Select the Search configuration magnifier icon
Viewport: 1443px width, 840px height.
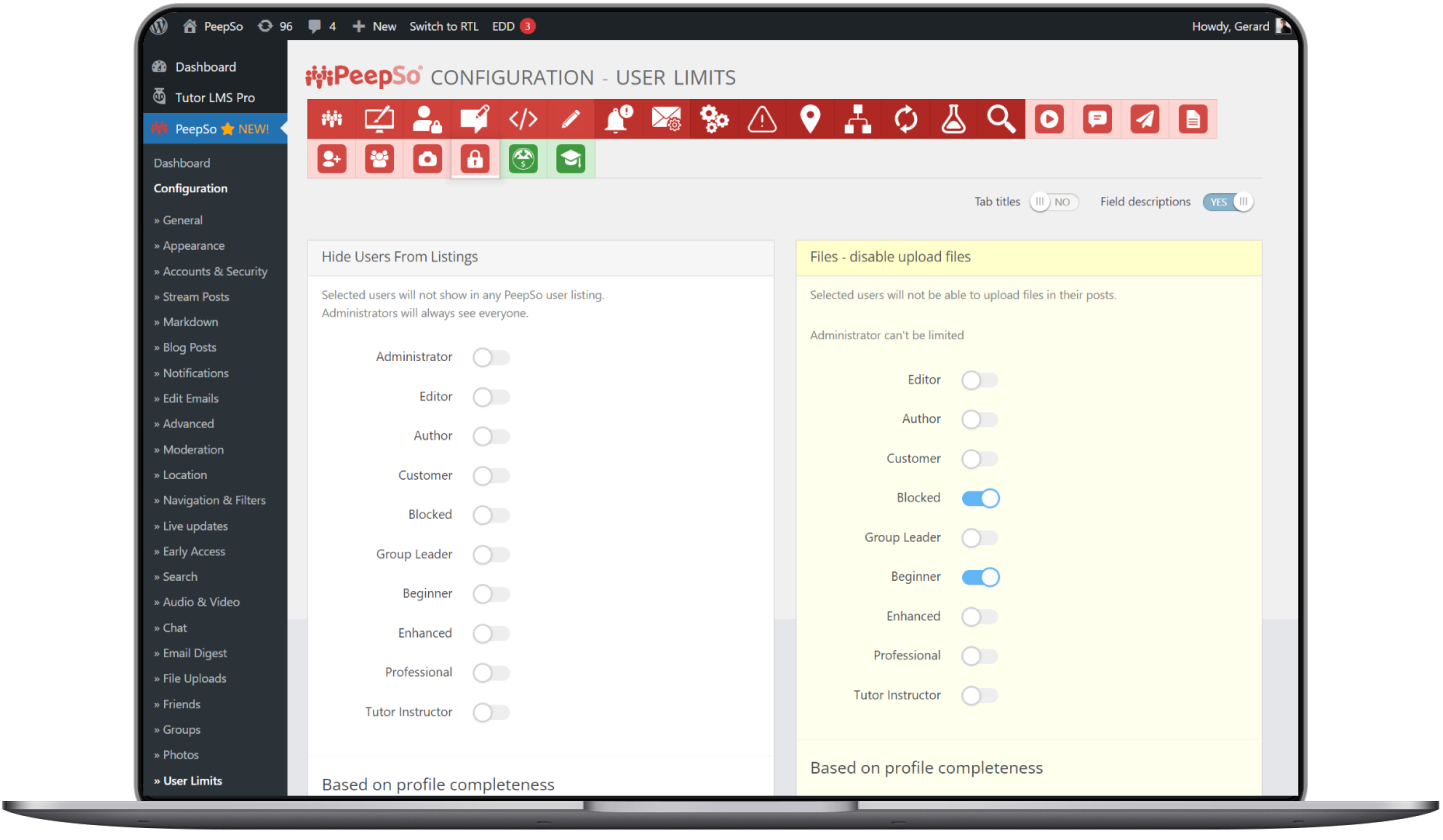[1001, 118]
